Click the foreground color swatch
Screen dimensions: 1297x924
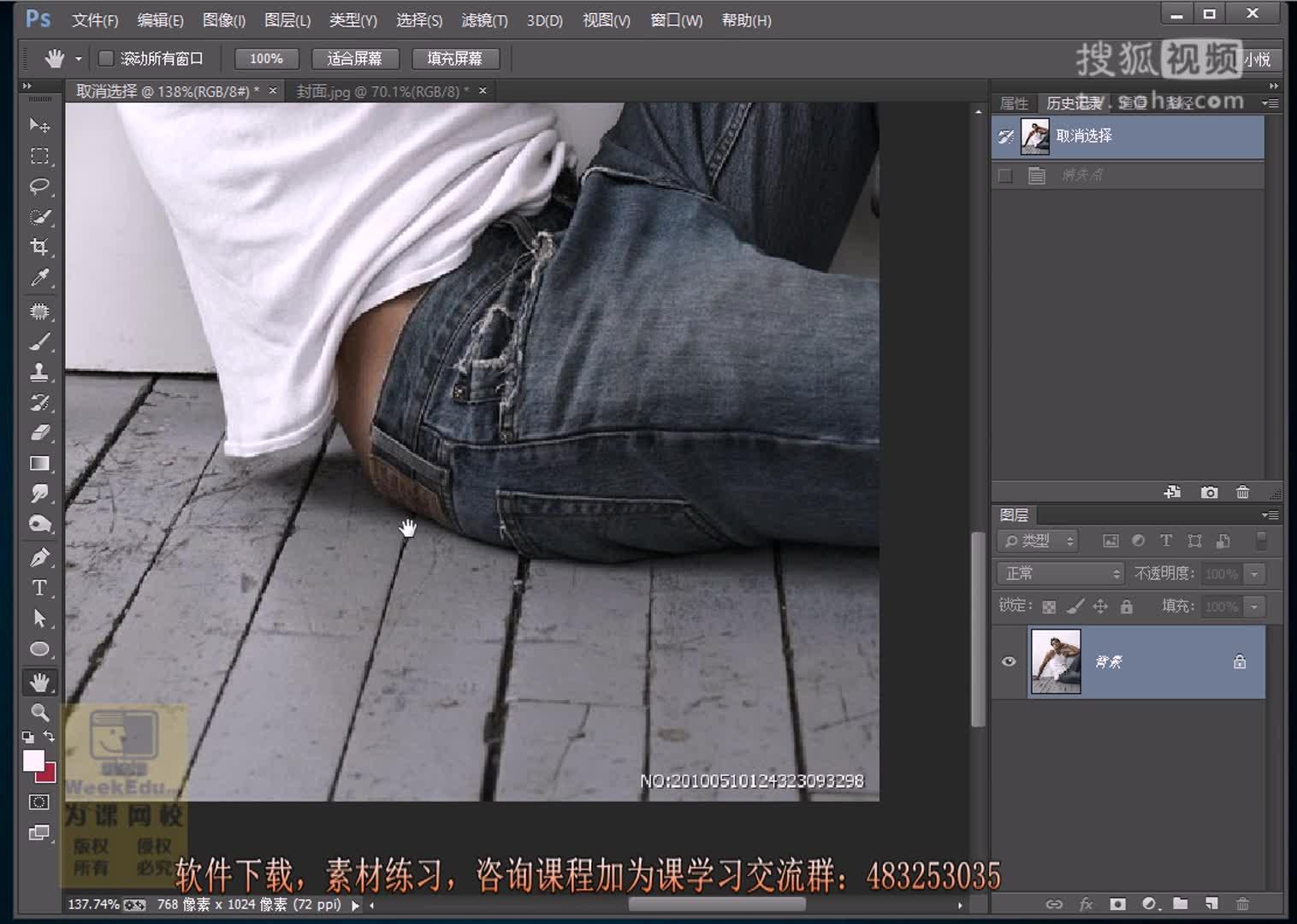(34, 760)
